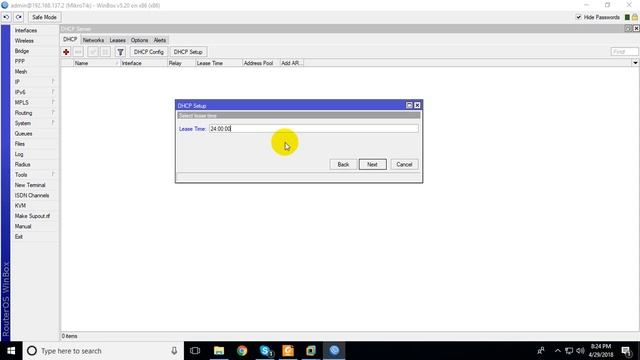Expand the Routing submenu
This screenshot has height=360, width=640.
click(36, 113)
